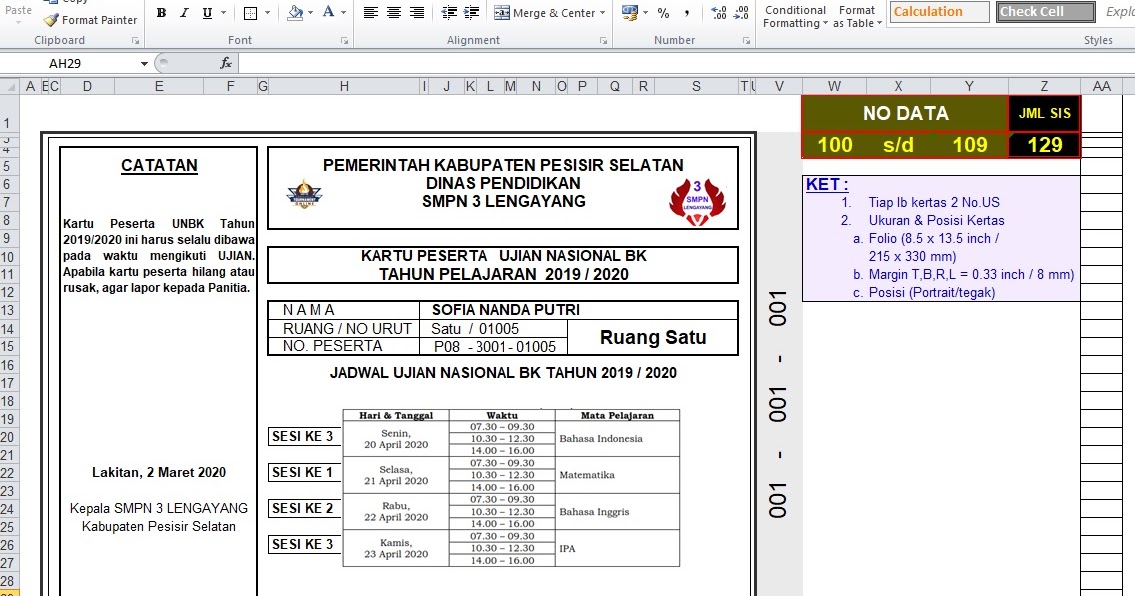
Task: Open the Conditional Formatting menu
Action: (794, 15)
